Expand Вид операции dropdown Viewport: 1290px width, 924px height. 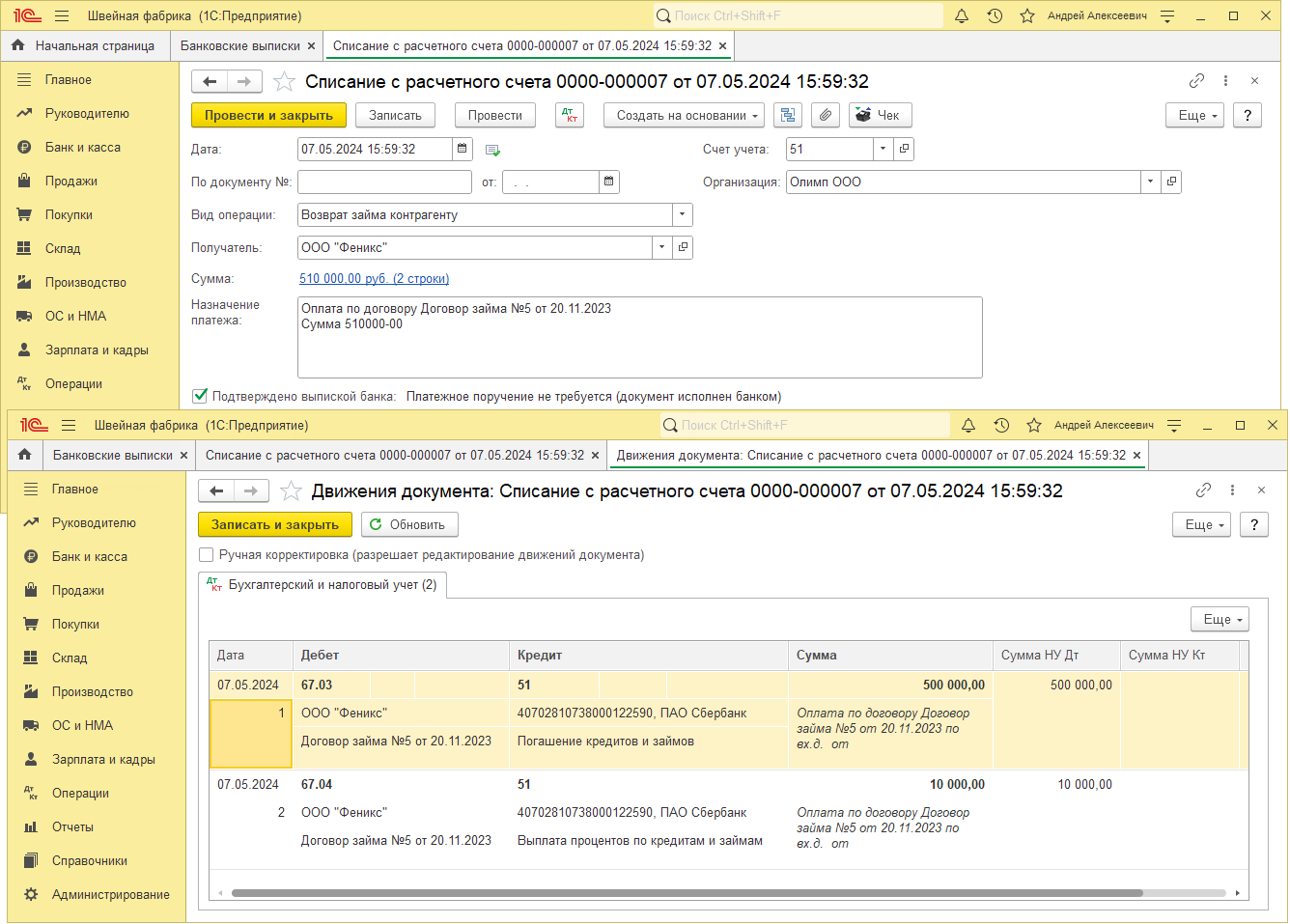coord(683,214)
